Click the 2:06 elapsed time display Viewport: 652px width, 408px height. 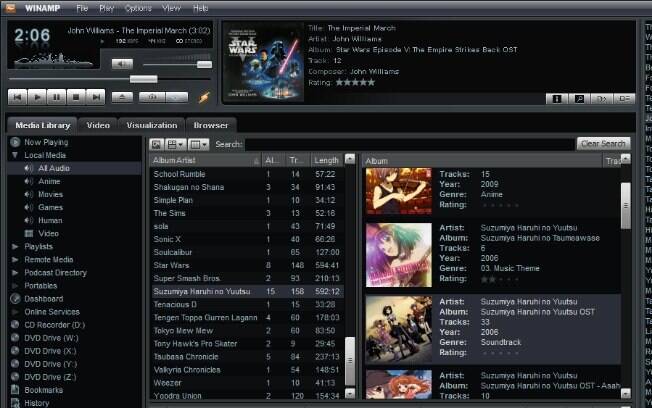point(32,35)
